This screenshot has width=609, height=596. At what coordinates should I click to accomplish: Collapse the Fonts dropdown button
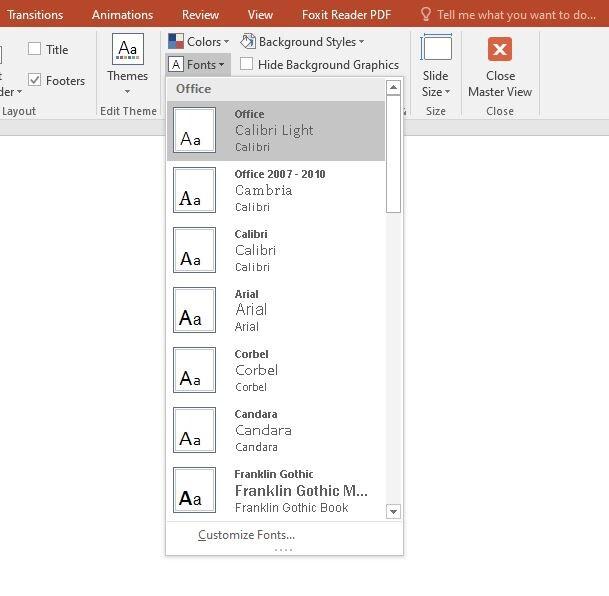tap(198, 65)
